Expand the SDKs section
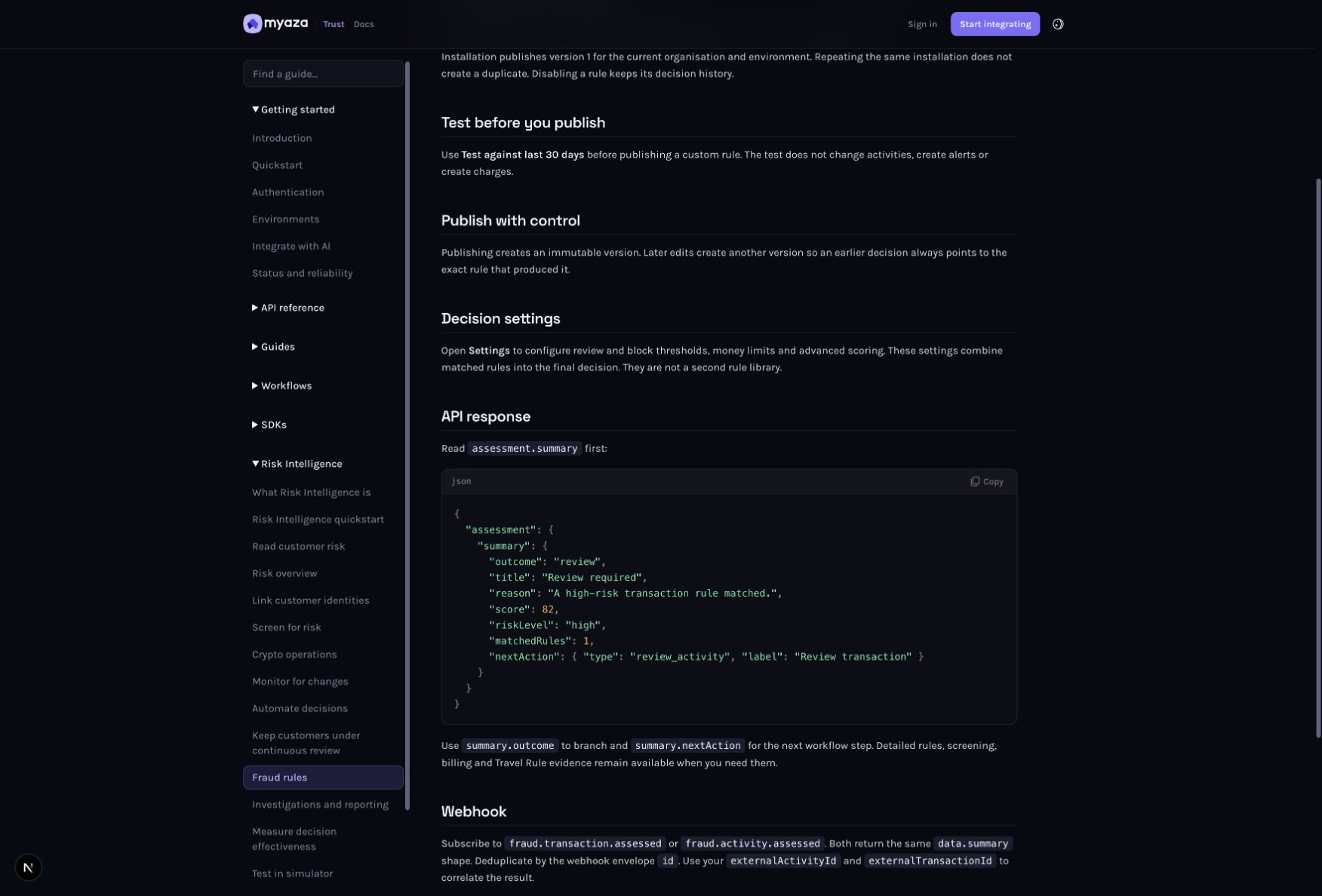 pos(269,425)
